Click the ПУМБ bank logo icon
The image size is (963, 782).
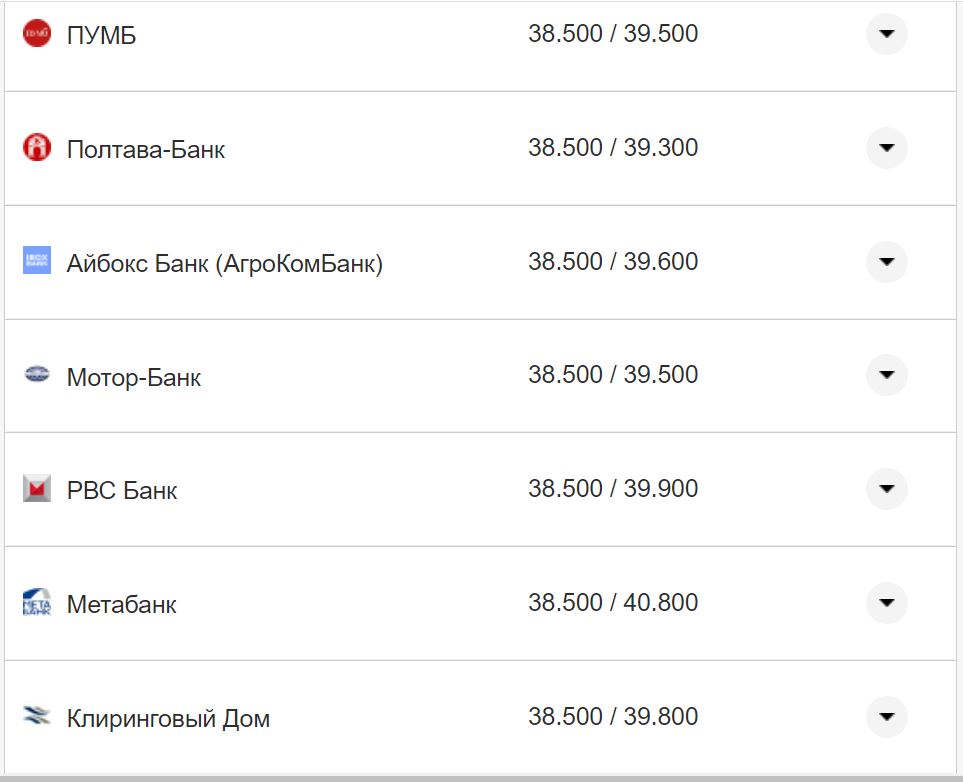[37, 34]
